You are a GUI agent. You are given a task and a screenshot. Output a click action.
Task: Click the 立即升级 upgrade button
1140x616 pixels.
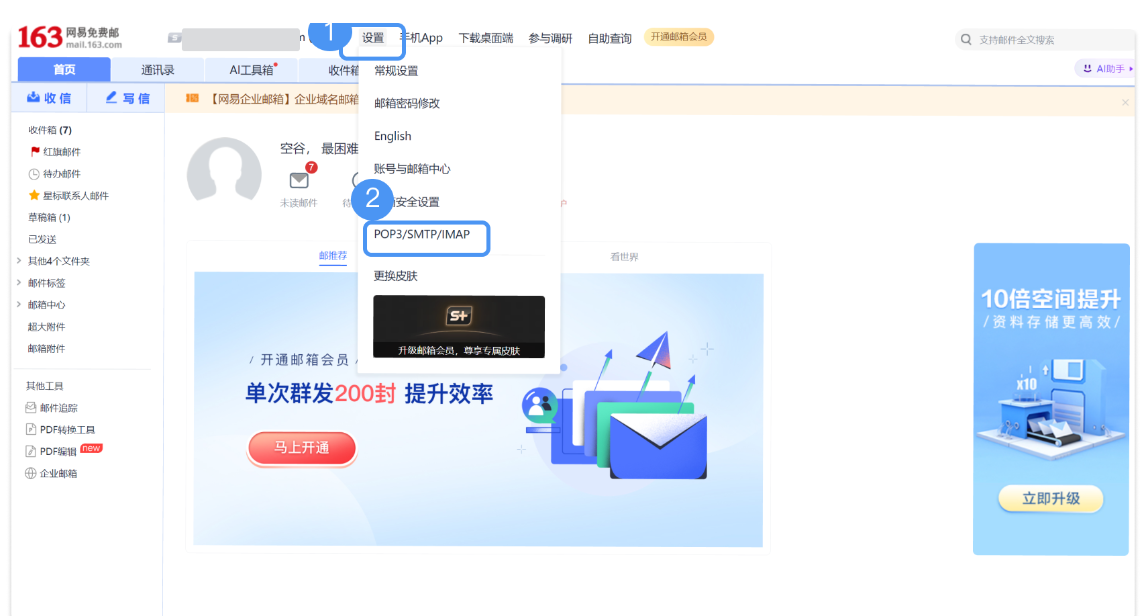[x=1050, y=498]
